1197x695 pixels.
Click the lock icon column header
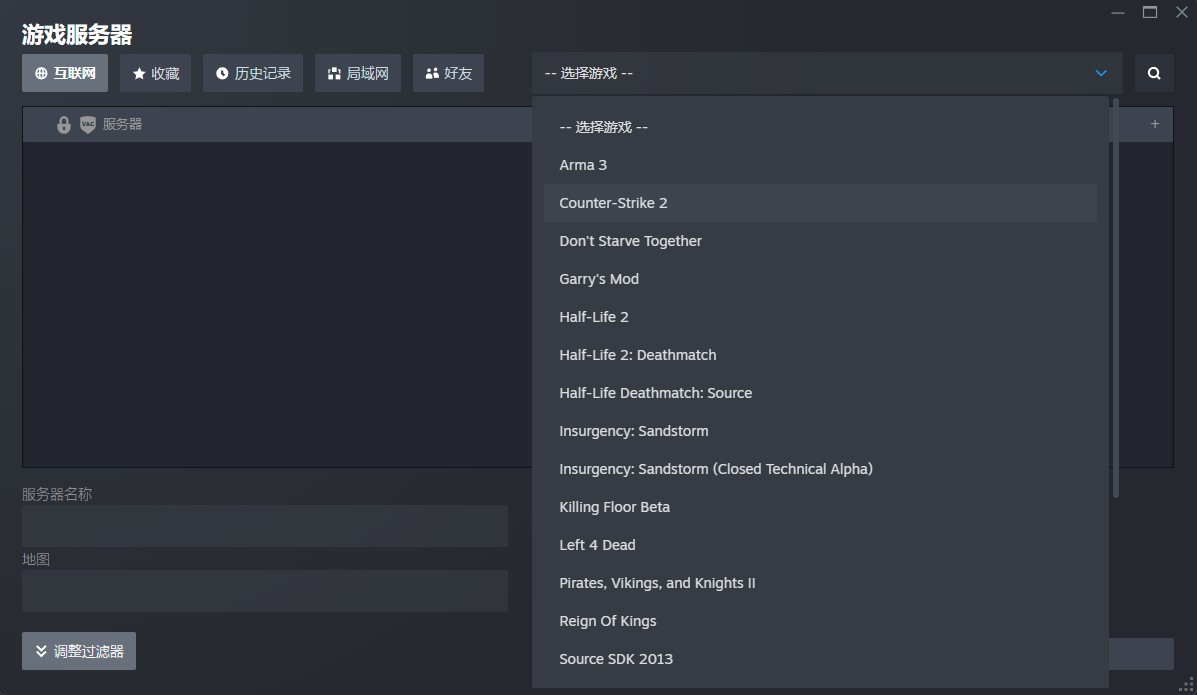pos(64,125)
